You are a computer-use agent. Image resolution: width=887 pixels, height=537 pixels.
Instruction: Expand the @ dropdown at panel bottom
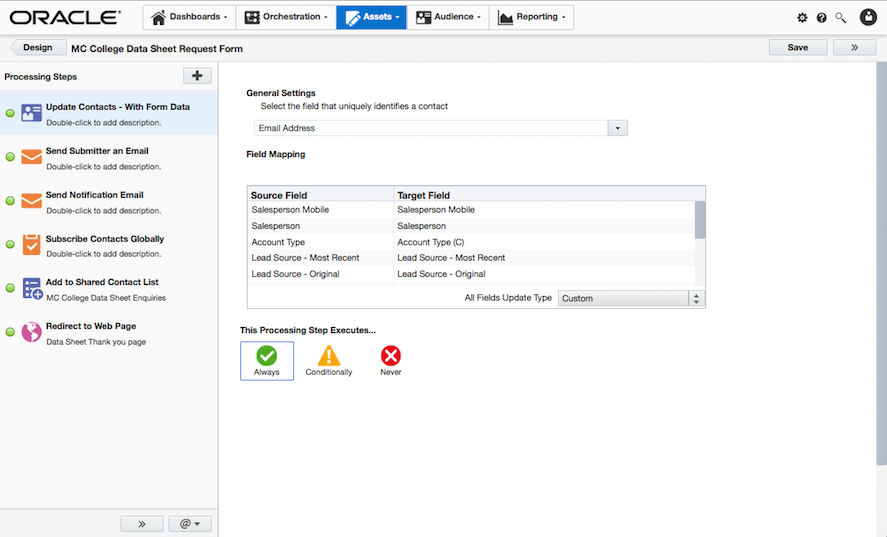click(189, 524)
